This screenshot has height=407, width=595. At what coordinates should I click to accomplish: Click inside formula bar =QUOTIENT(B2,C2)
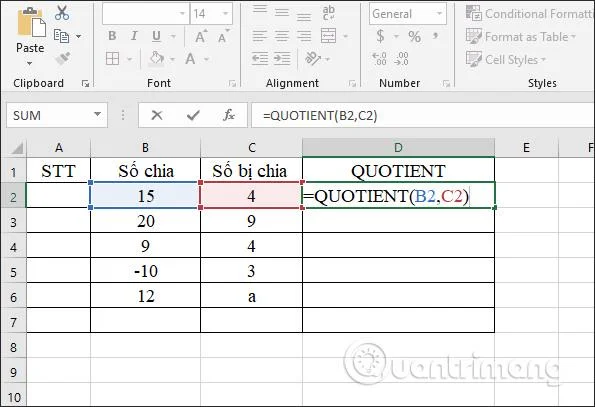click(x=423, y=115)
